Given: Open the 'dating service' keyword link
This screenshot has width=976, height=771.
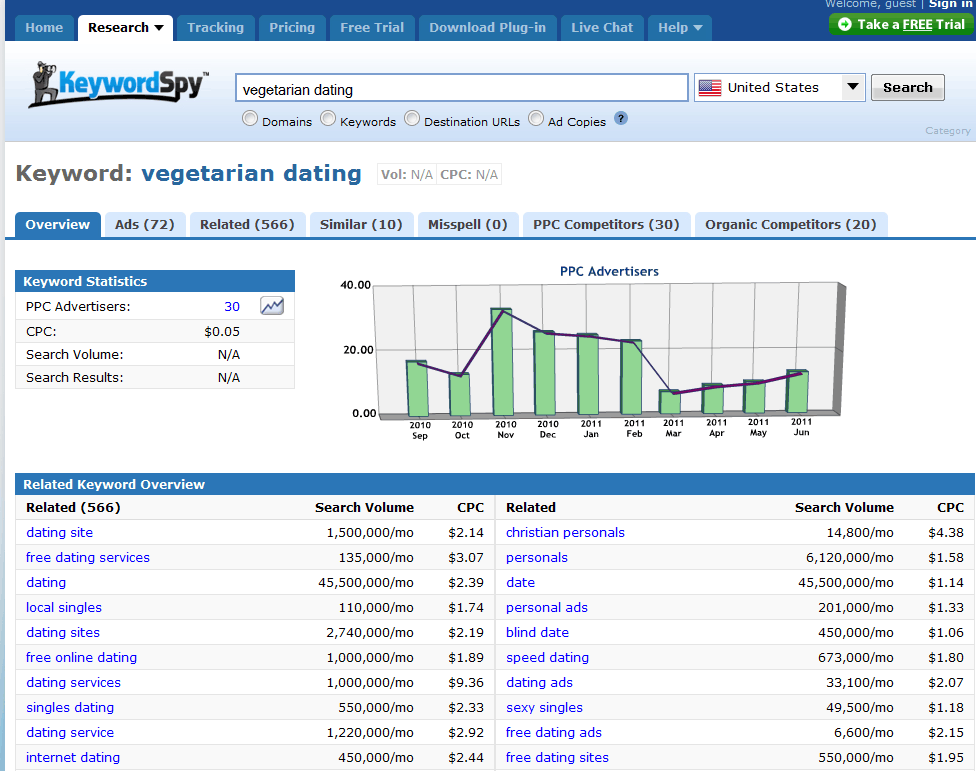Looking at the screenshot, I should point(70,732).
